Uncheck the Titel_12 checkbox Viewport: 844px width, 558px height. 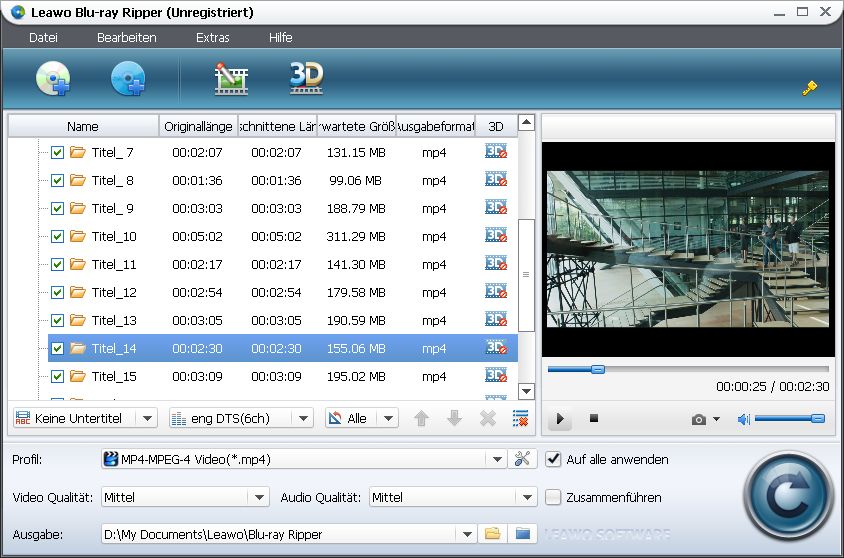[58, 292]
